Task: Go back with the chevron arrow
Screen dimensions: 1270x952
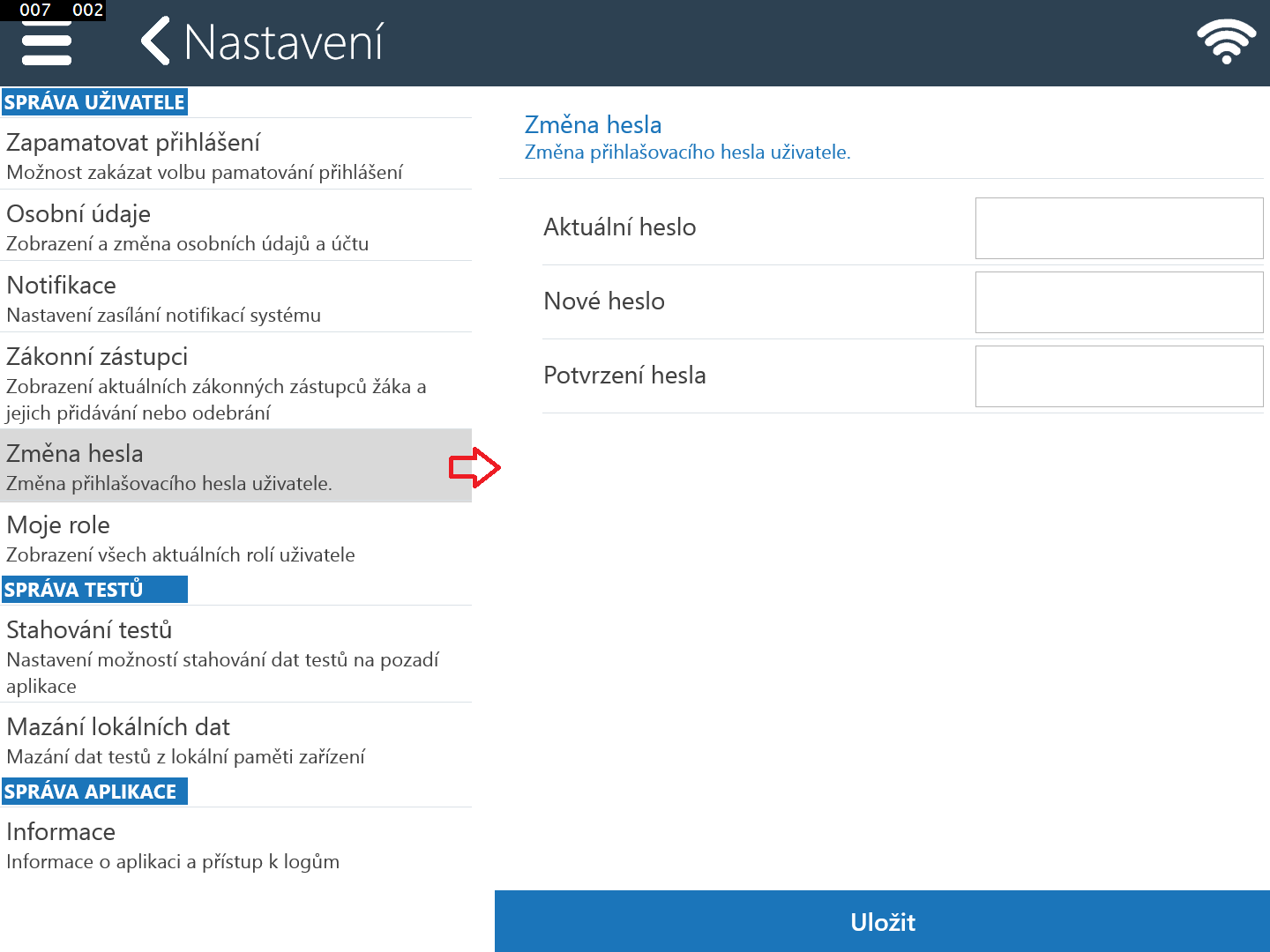Action: [x=155, y=41]
